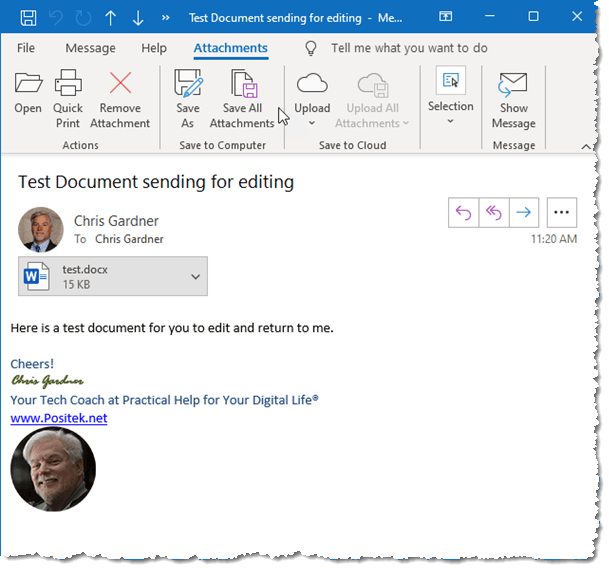Open the File menu tab
This screenshot has height=569, width=609.
click(26, 48)
